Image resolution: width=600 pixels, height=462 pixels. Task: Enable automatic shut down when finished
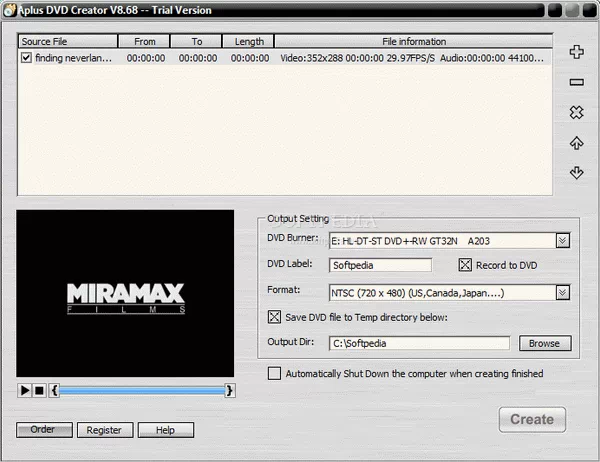(274, 373)
